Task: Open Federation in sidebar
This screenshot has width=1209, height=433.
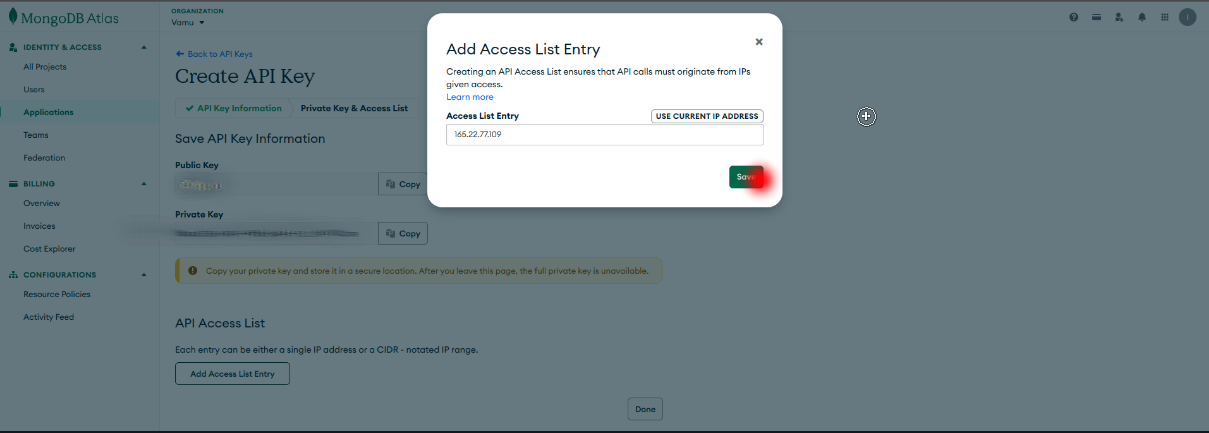Action: (44, 158)
